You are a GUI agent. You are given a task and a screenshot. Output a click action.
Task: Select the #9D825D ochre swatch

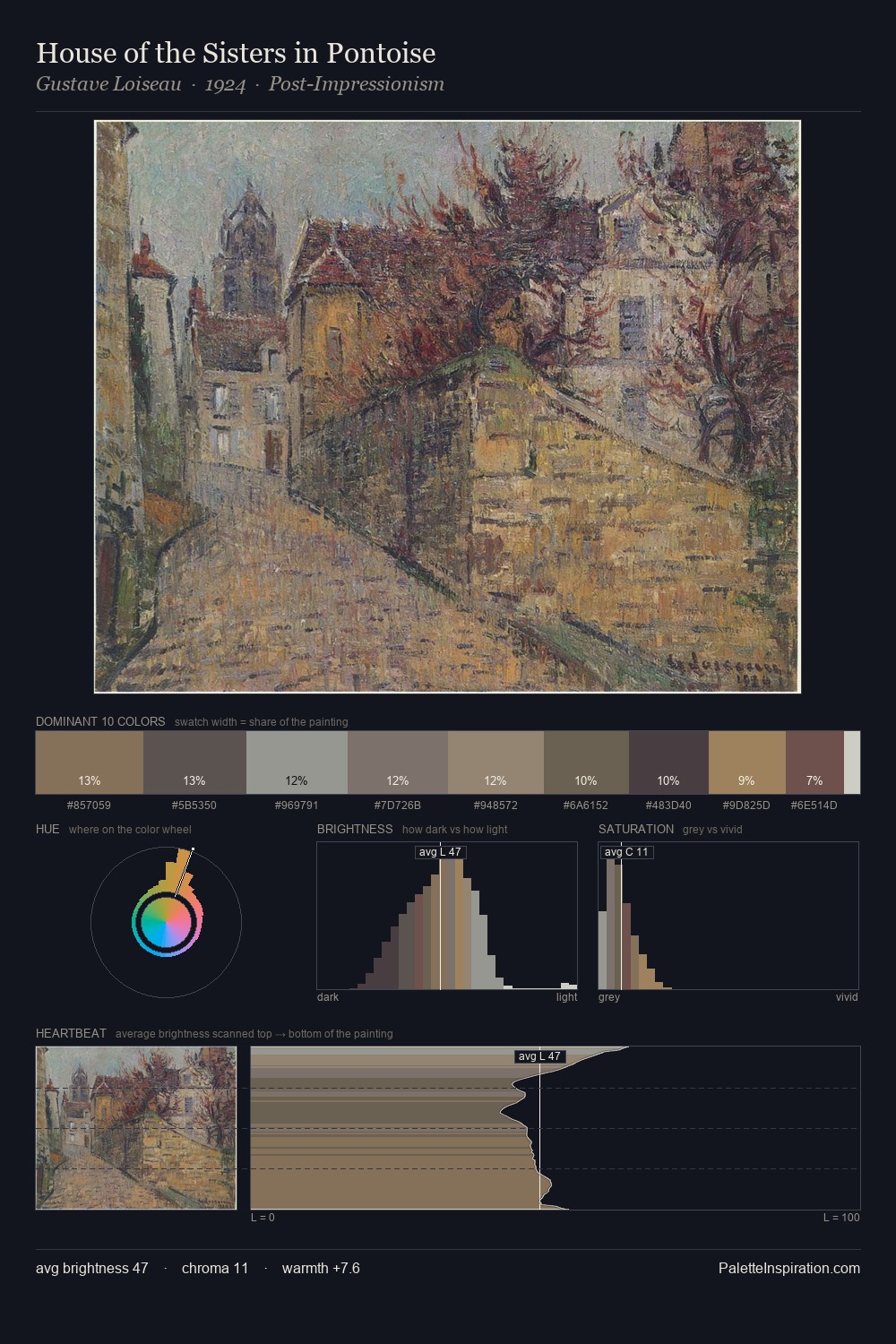point(747,762)
